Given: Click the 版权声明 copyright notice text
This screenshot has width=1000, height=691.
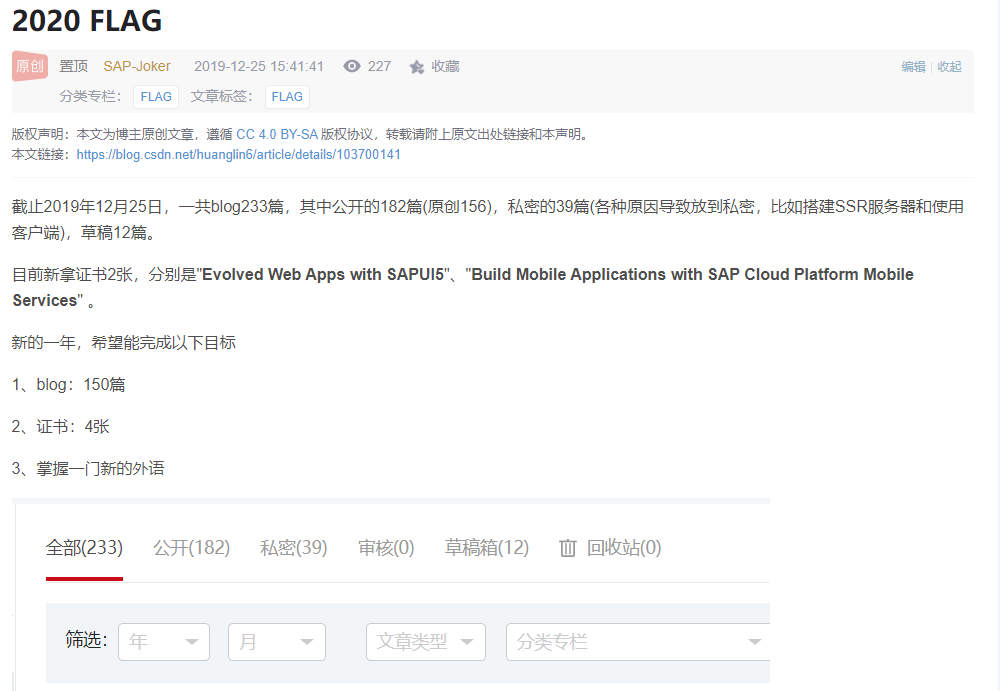Looking at the screenshot, I should coord(301,134).
